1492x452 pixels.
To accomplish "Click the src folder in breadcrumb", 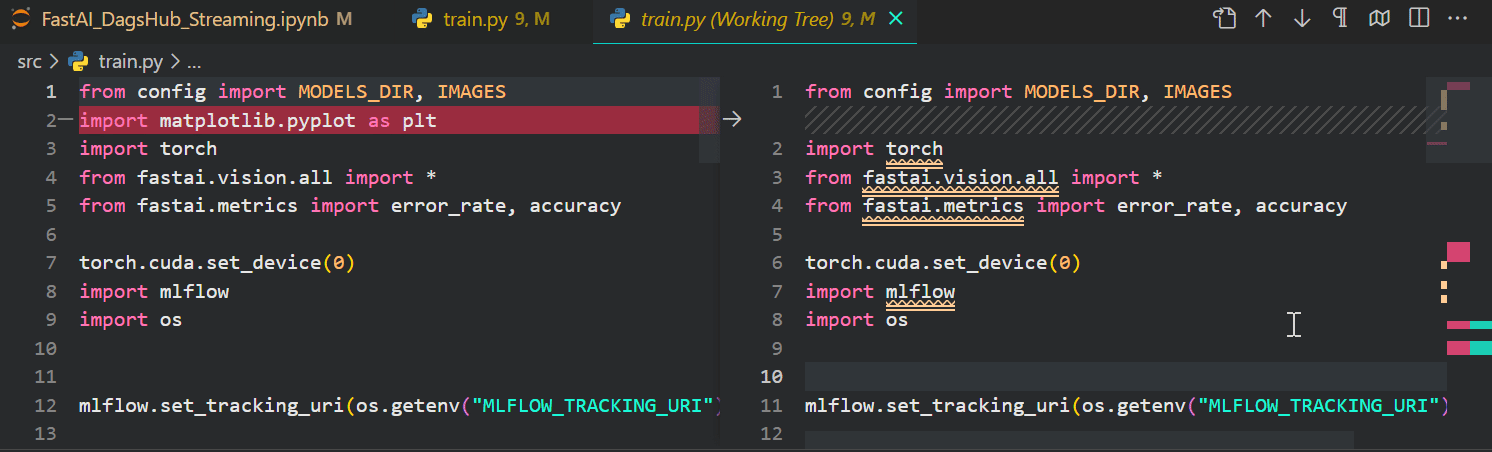I will (29, 62).
